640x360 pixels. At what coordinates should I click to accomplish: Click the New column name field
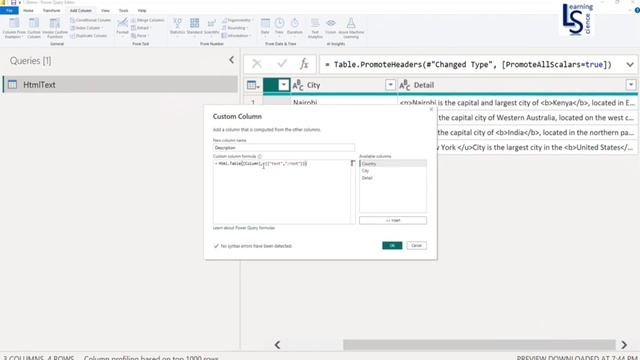tap(284, 148)
